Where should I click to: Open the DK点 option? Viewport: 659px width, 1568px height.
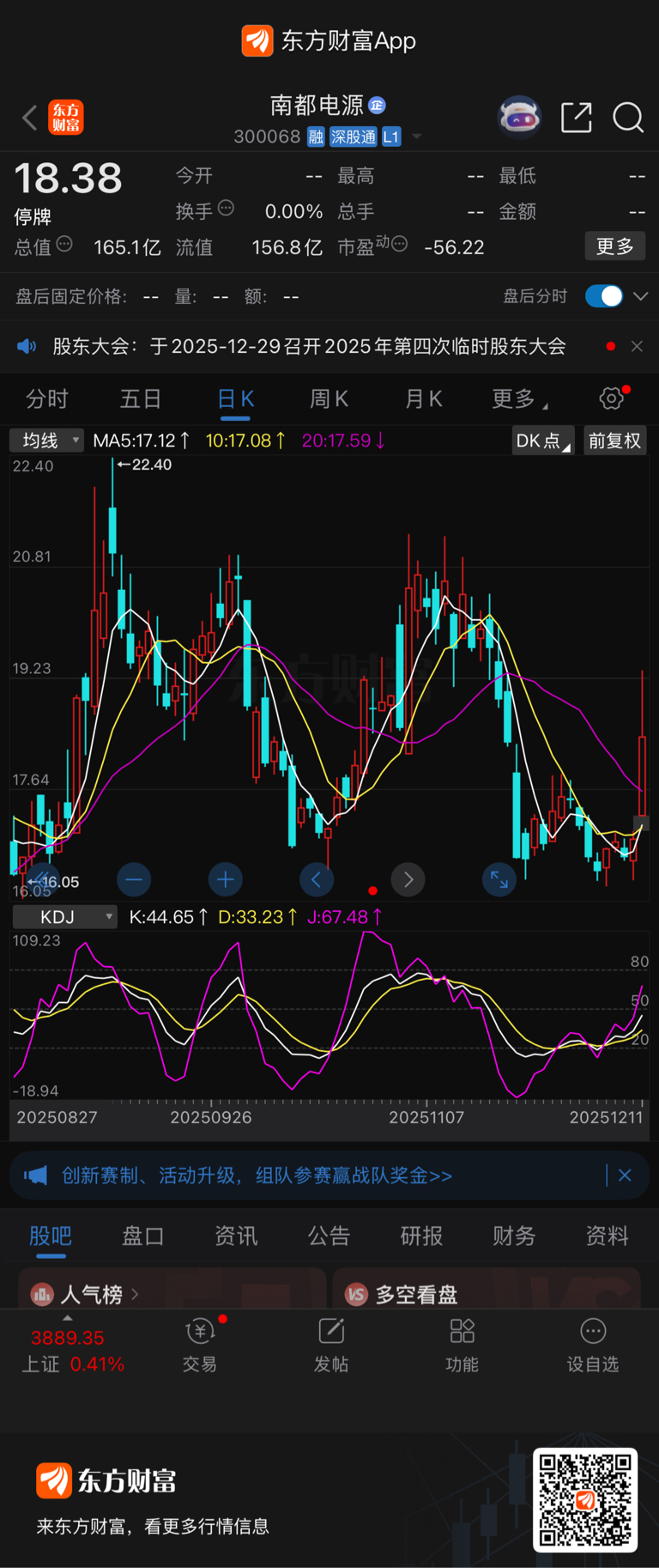tap(543, 441)
